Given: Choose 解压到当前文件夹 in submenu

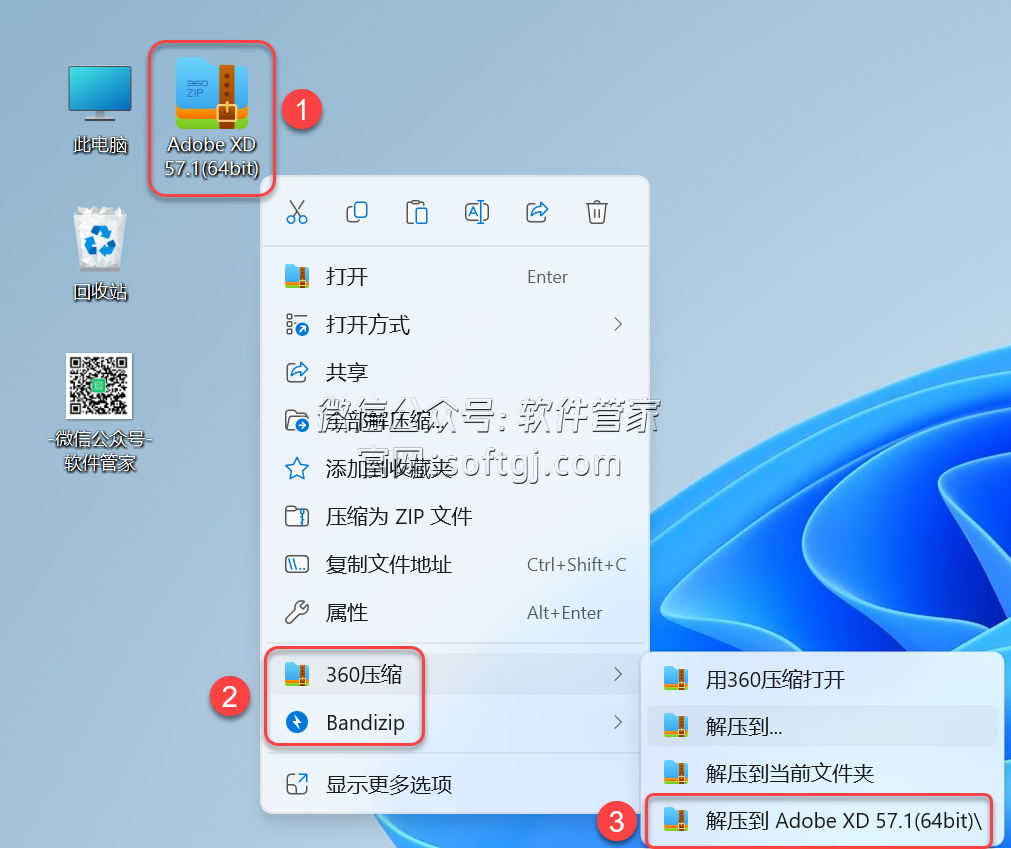Looking at the screenshot, I should [822, 772].
